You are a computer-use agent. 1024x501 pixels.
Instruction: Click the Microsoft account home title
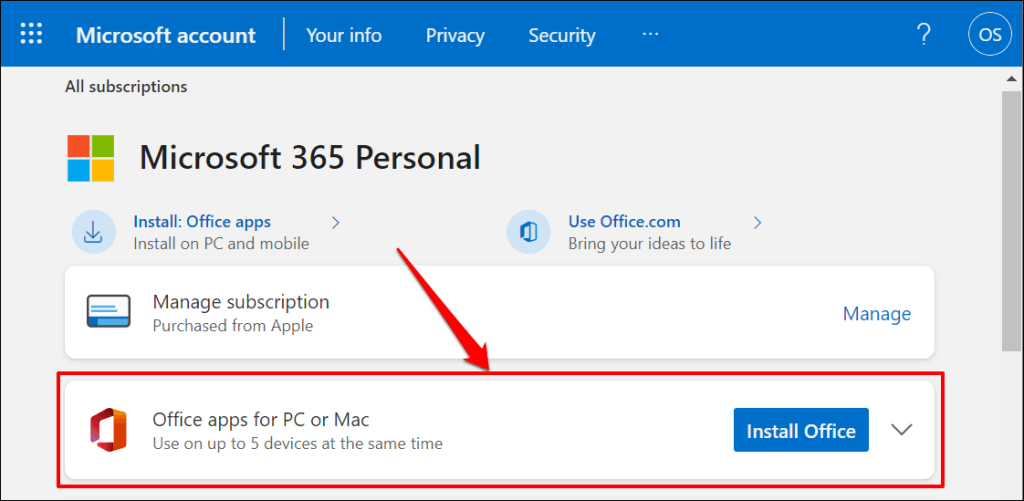coord(166,35)
